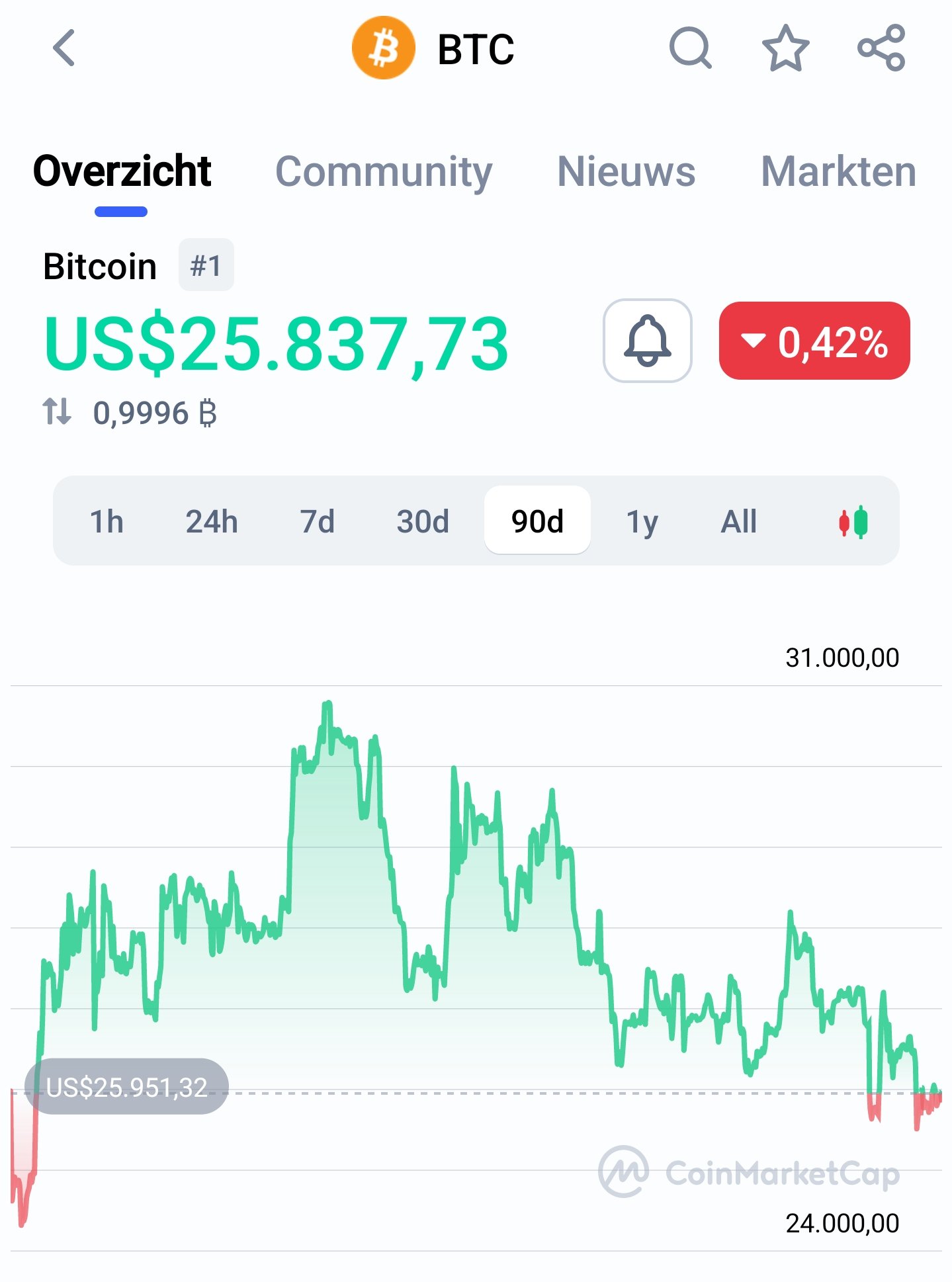This screenshot has height=1282, width=952.
Task: Open the Nieuws tab
Action: click(627, 171)
